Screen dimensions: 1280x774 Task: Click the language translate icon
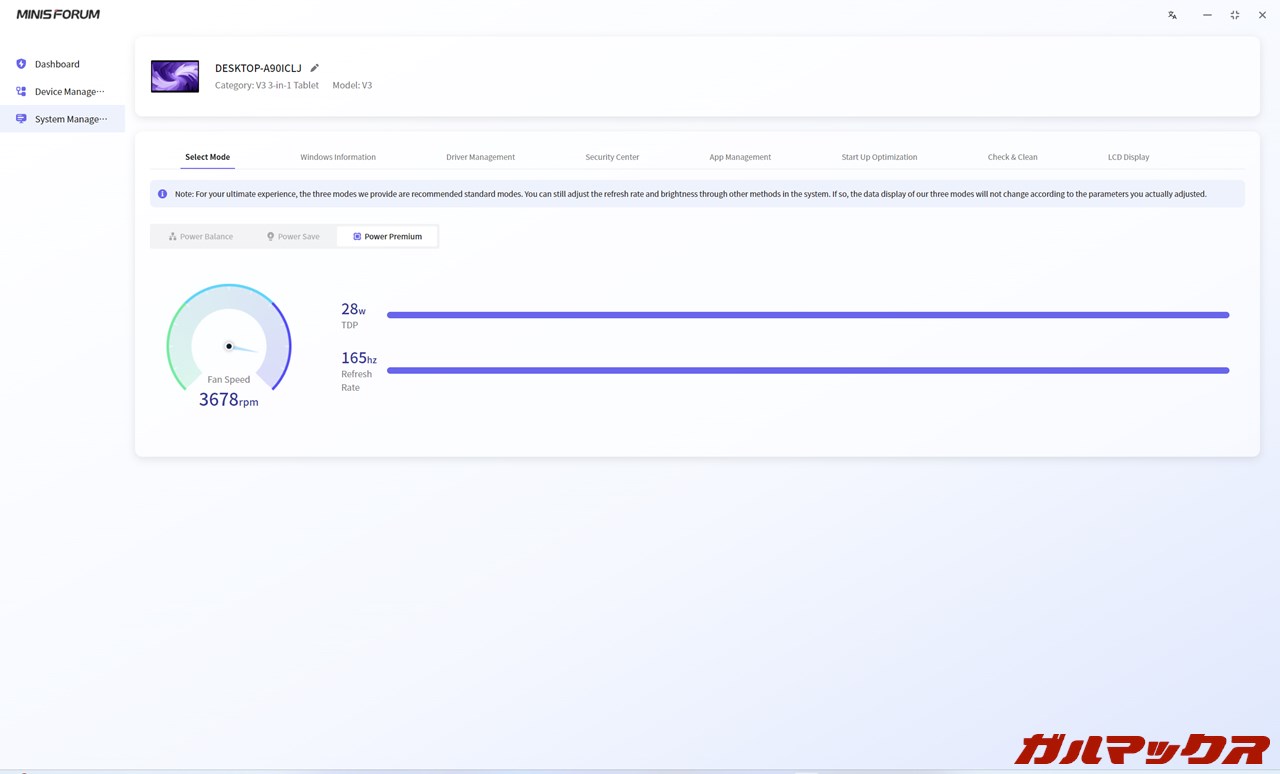pos(1172,15)
